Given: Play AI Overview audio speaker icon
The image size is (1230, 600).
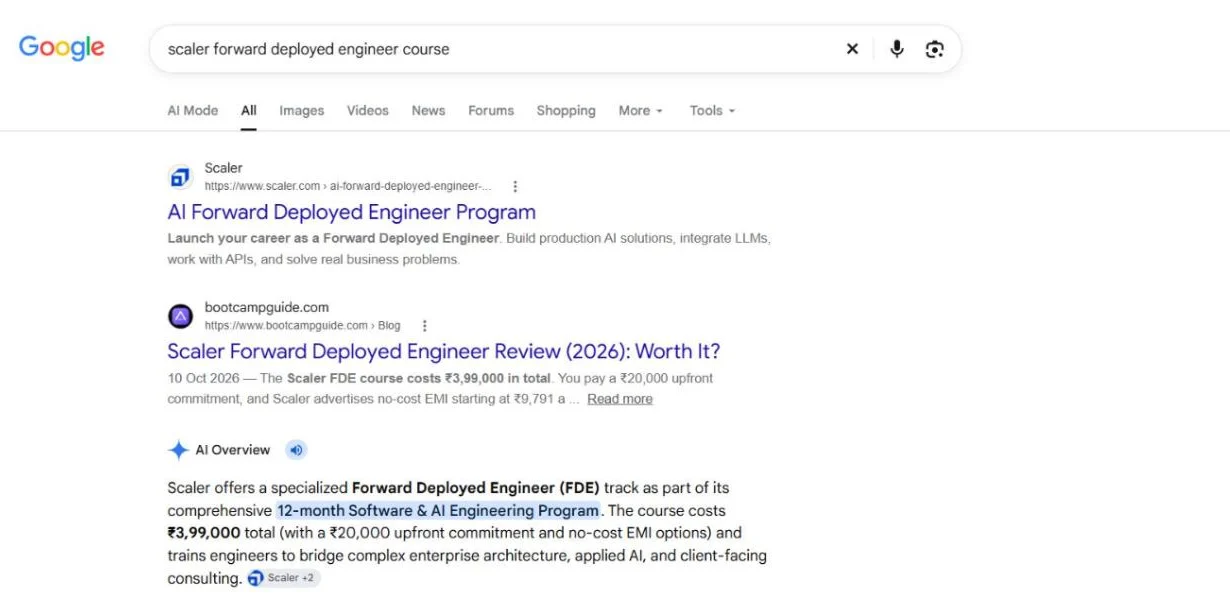Looking at the screenshot, I should point(296,450).
